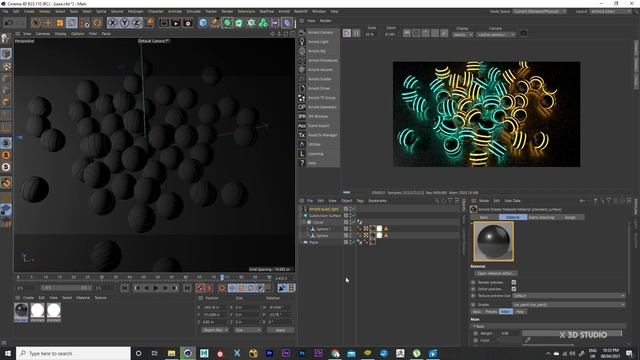Open Texture preview size dropdown
640x360 pixels.
click(569, 296)
